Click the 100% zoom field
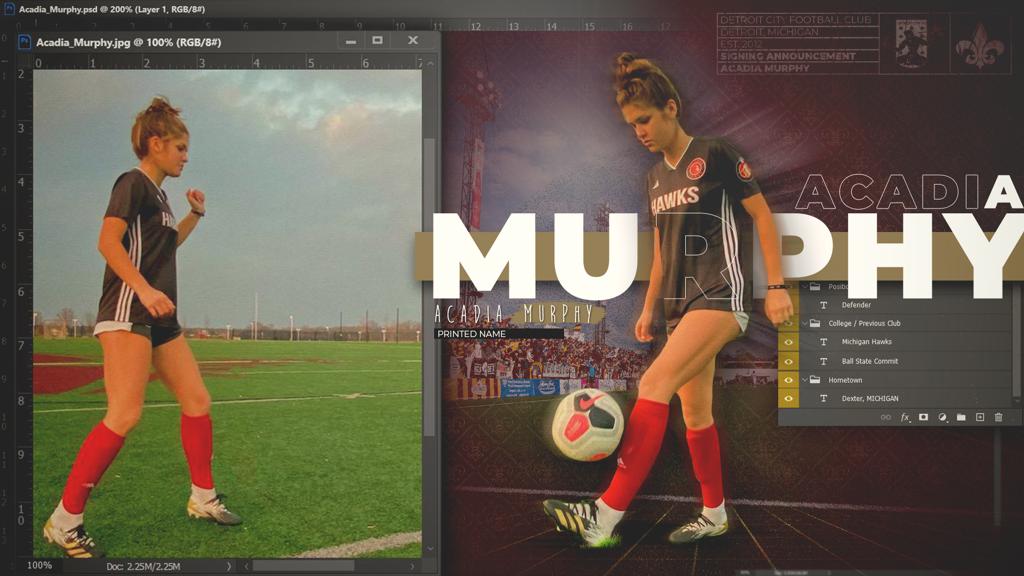The image size is (1024, 576). click(39, 566)
